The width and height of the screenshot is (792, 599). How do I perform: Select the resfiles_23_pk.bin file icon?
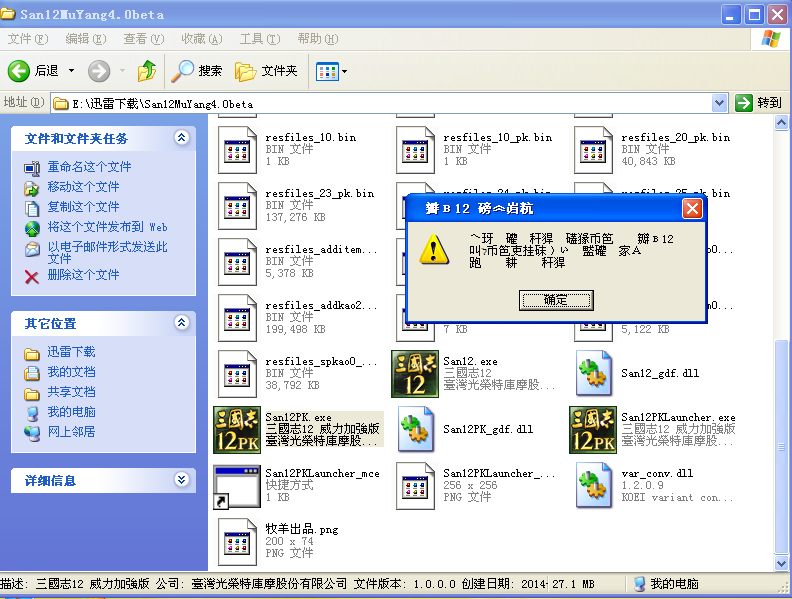pos(237,206)
